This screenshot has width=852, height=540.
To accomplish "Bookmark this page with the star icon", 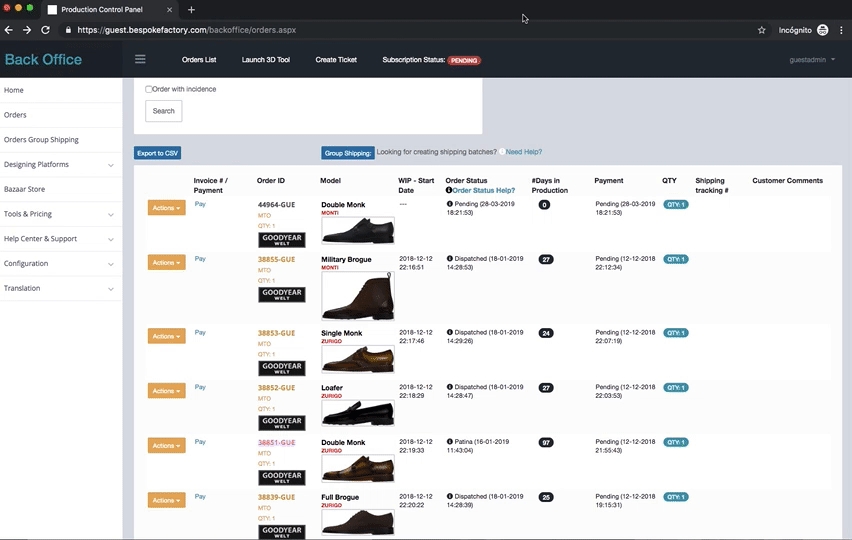I will click(x=762, y=30).
